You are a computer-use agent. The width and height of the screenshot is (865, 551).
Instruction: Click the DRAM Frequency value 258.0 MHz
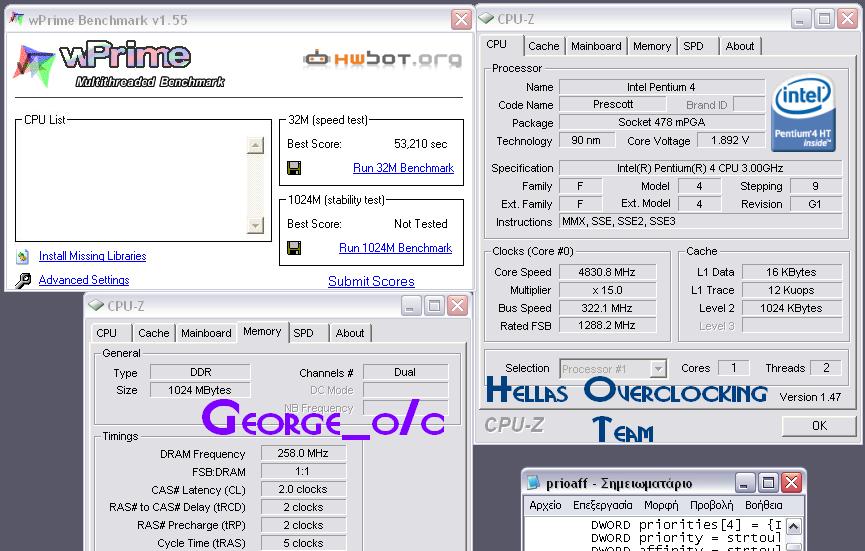tap(303, 453)
